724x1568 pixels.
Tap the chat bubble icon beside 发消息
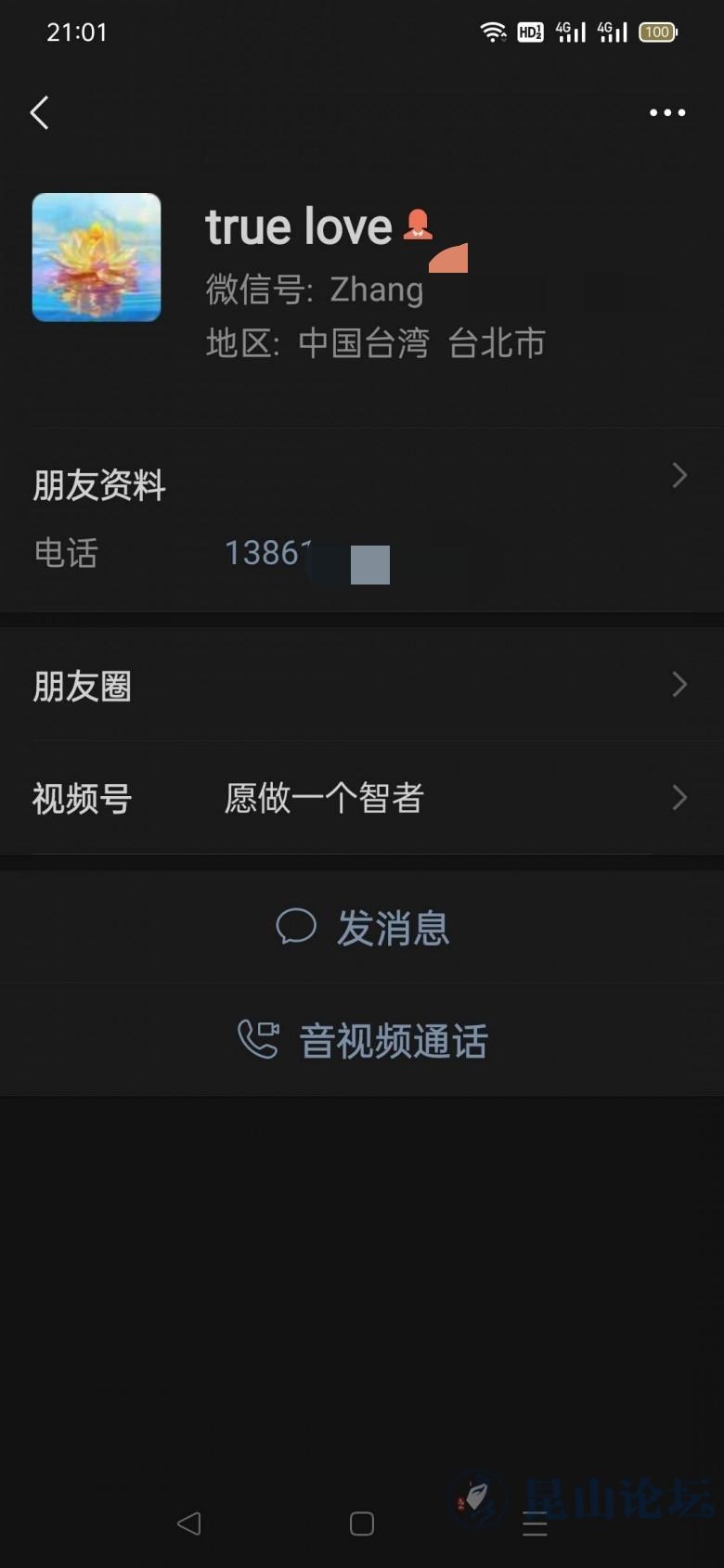[296, 927]
